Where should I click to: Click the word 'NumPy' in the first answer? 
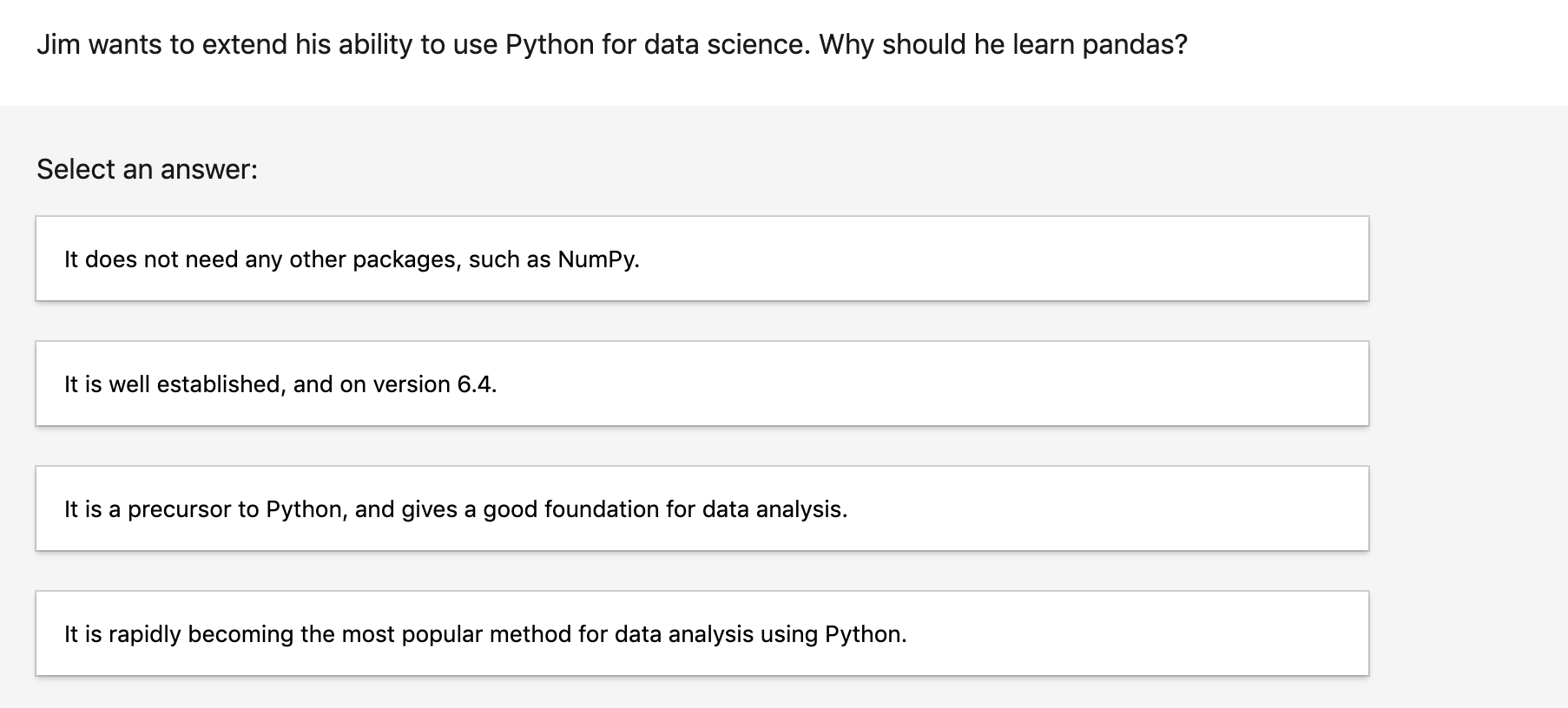tap(597, 259)
